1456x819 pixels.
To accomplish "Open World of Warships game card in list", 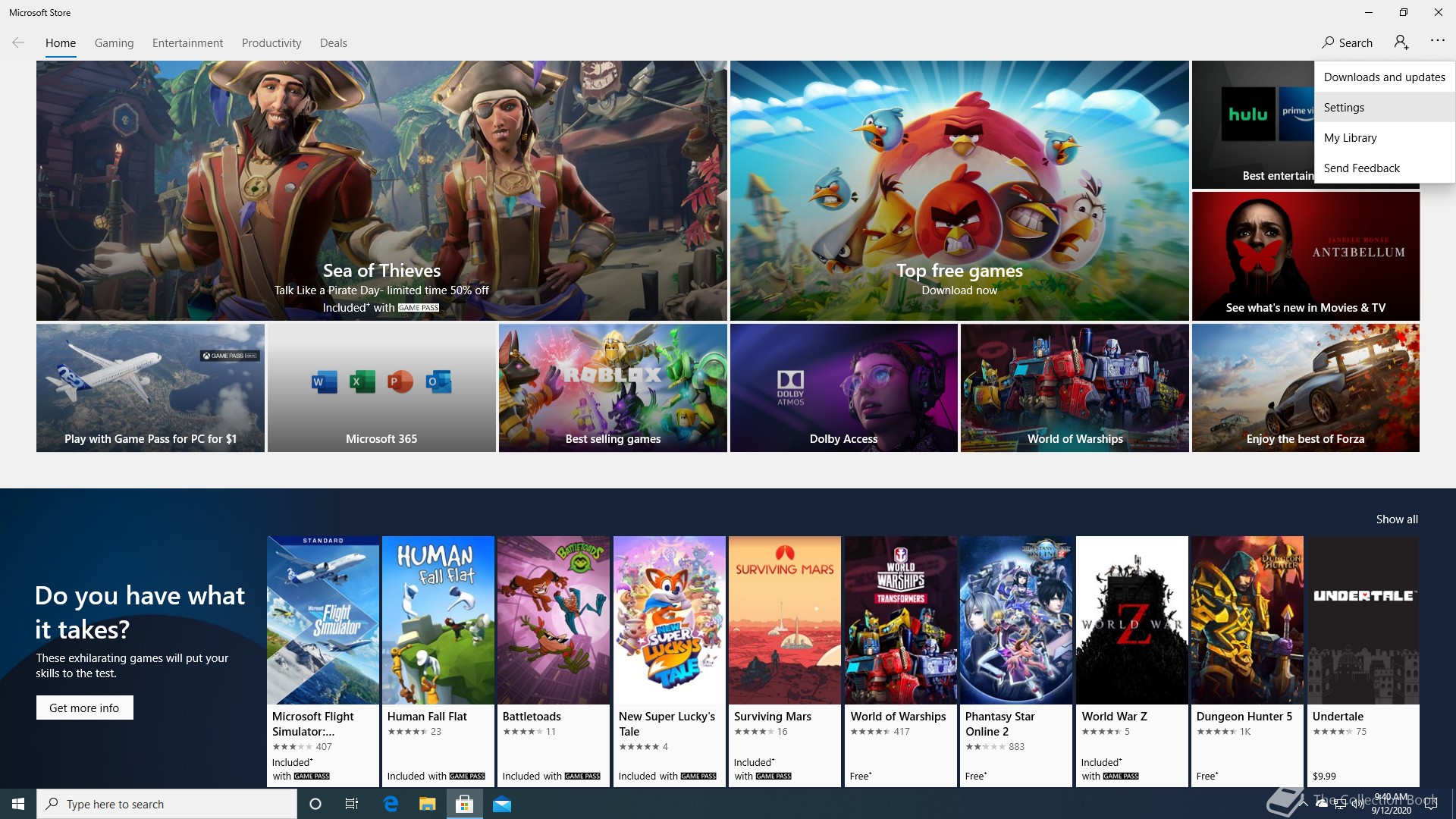I will click(x=901, y=661).
